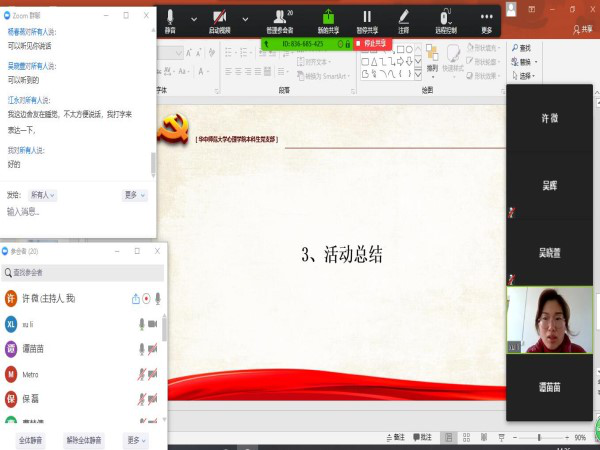
Task: Click the PowerPoint zoom slider in status bar
Action: (x=539, y=438)
